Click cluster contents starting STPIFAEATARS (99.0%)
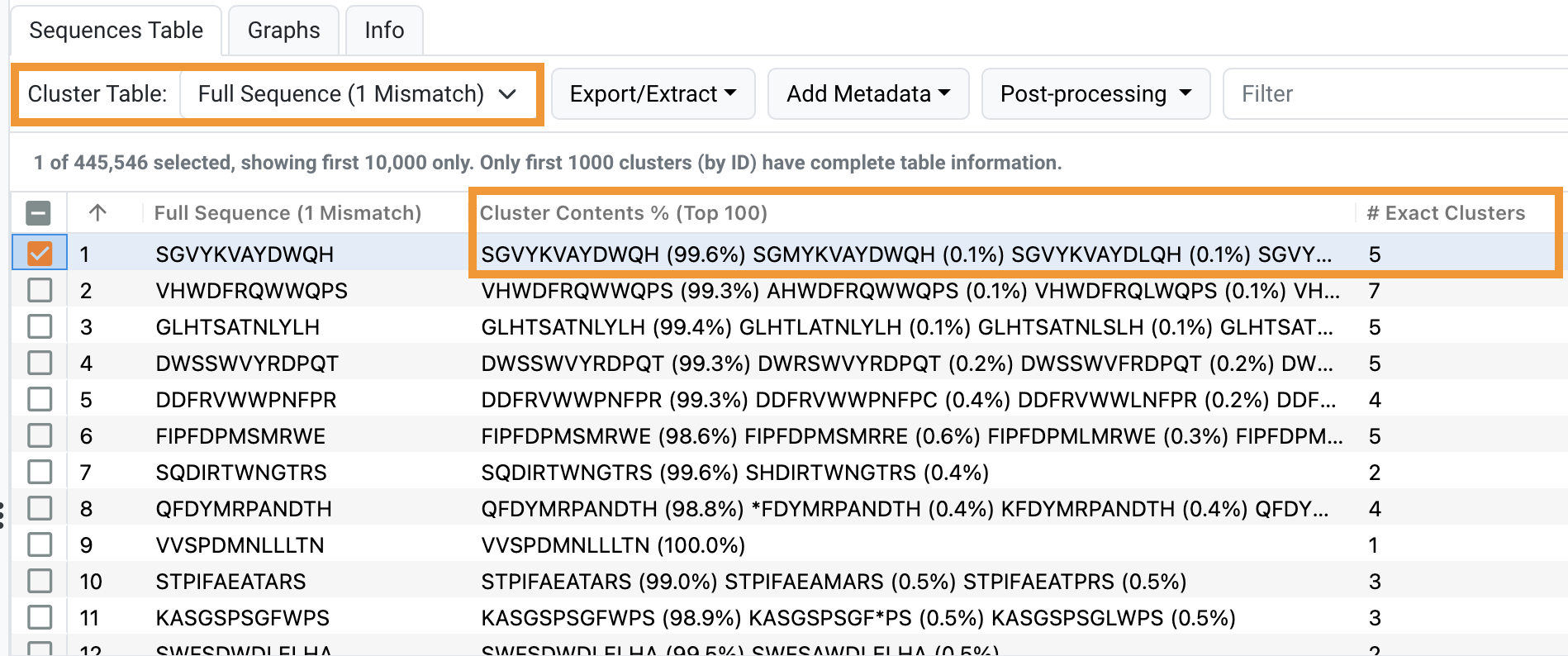This screenshot has height=656, width=1568. click(834, 582)
